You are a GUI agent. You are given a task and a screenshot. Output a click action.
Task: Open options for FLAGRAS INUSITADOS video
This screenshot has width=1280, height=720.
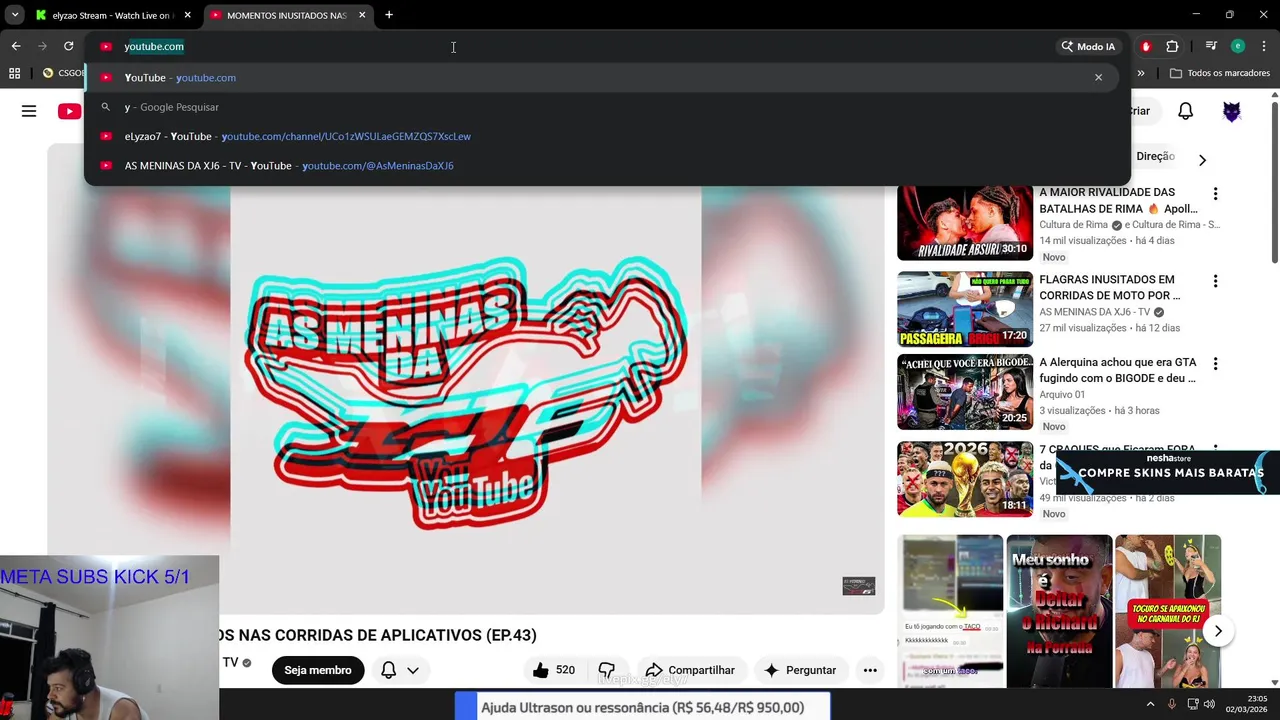point(1215,282)
